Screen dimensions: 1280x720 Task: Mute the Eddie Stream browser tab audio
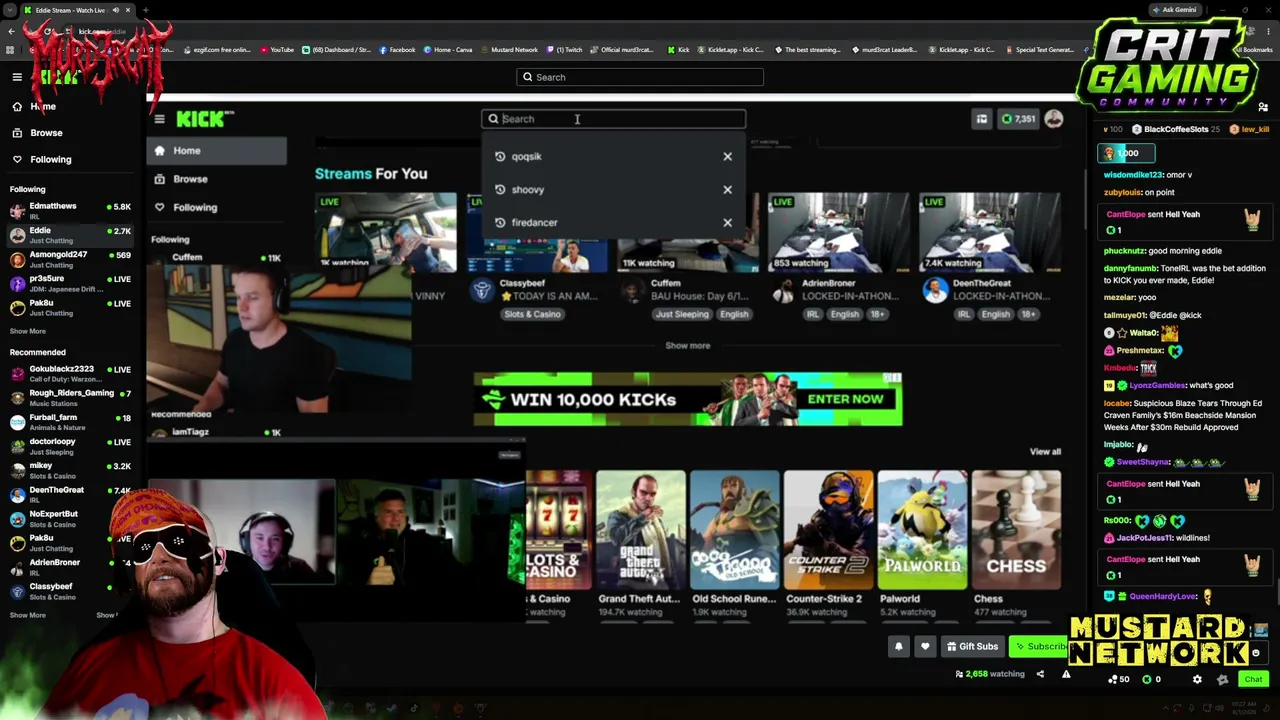pos(115,10)
